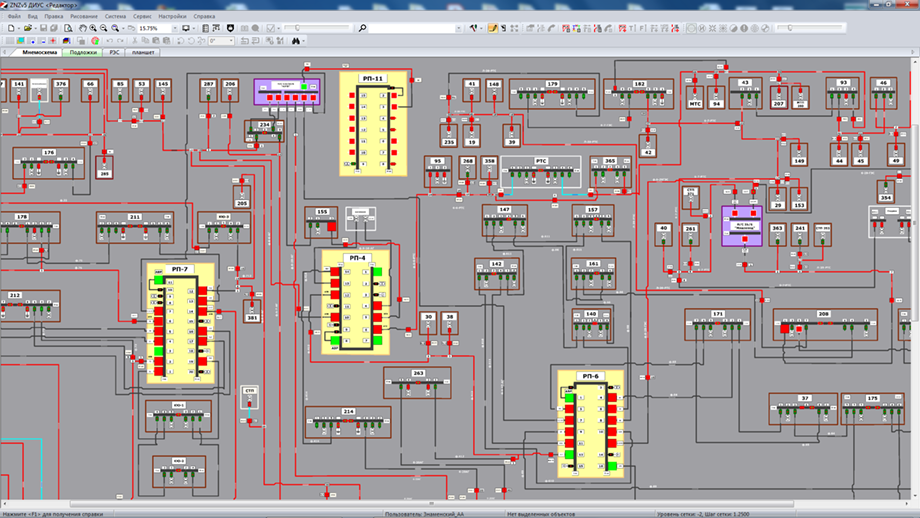Screen dimensions: 920x518
Task: Toggle the checkmark button in the top toolbar
Action: tap(271, 28)
